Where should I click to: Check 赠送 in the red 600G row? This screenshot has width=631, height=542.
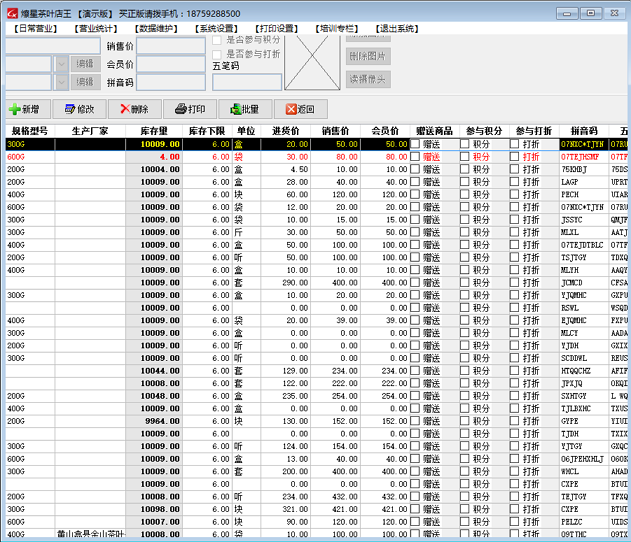415,157
